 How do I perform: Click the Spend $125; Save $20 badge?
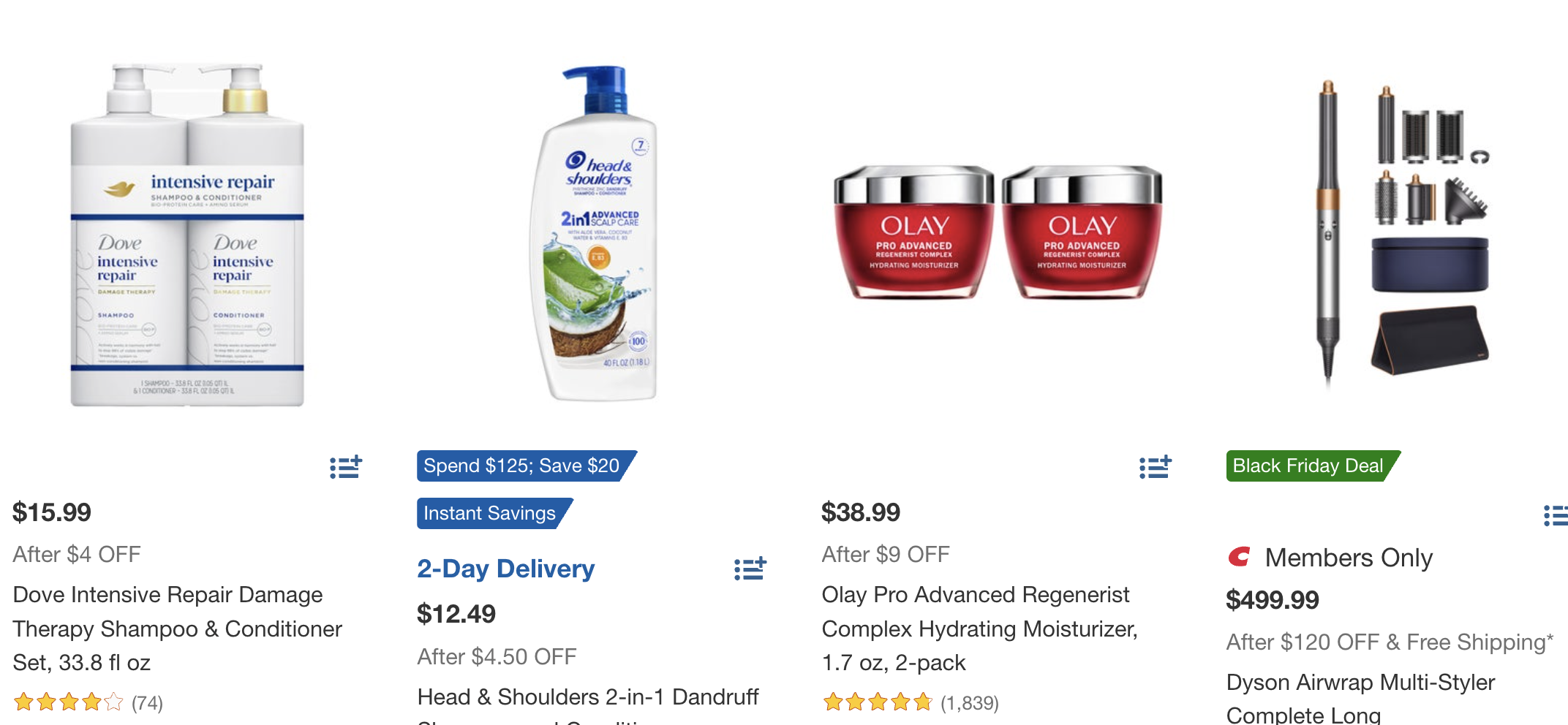pyautogui.click(x=522, y=466)
